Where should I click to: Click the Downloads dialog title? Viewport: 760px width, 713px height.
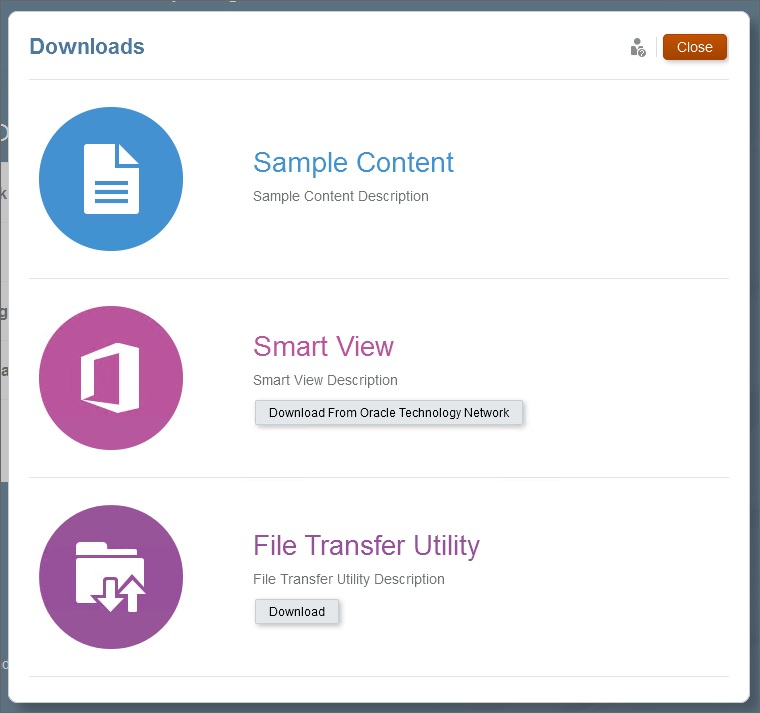[x=87, y=47]
